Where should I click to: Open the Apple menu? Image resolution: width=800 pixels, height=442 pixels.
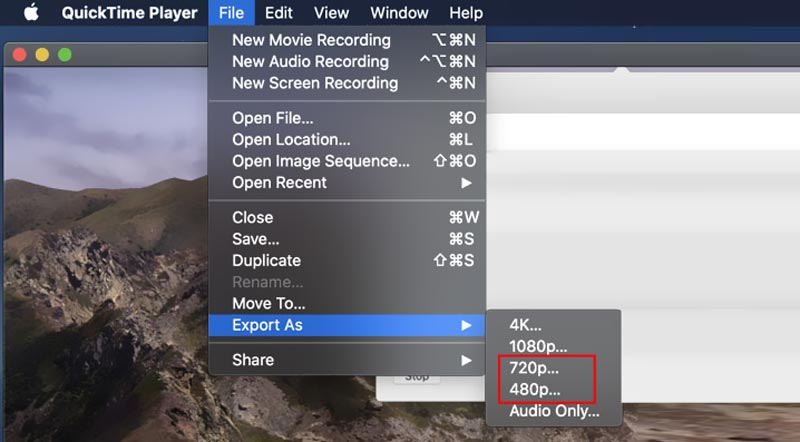tap(31, 12)
